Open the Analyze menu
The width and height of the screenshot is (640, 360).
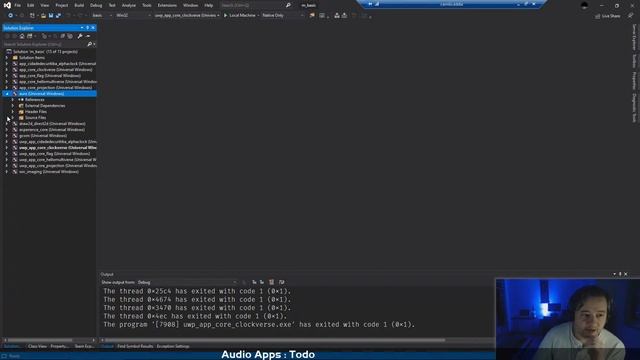(x=129, y=5)
